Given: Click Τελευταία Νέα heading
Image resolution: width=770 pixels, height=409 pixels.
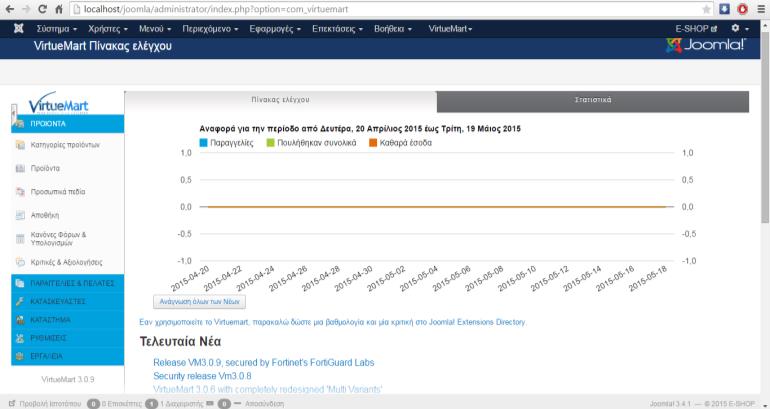Looking at the screenshot, I should 180,341.
